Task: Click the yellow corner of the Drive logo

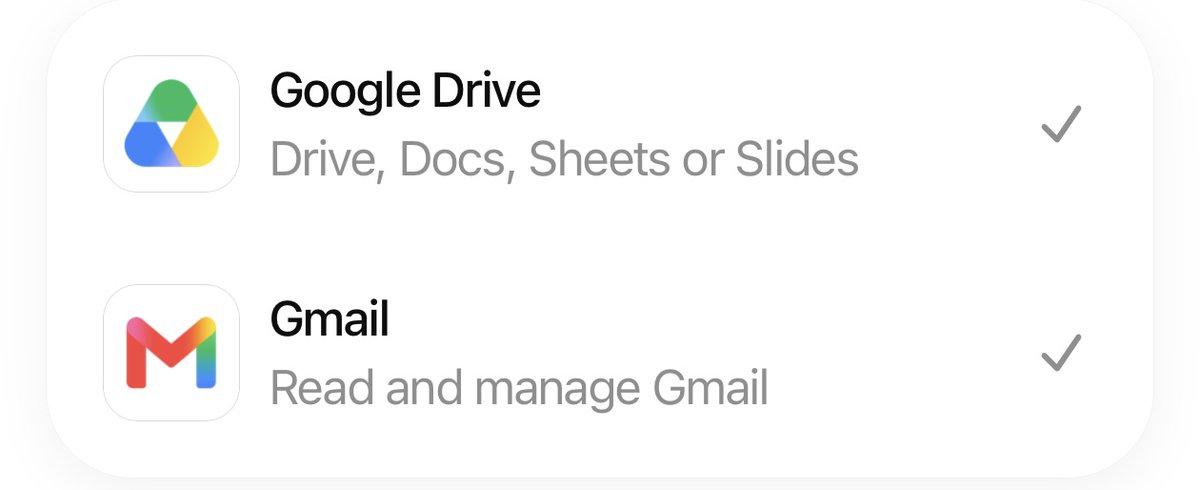Action: 203,147
